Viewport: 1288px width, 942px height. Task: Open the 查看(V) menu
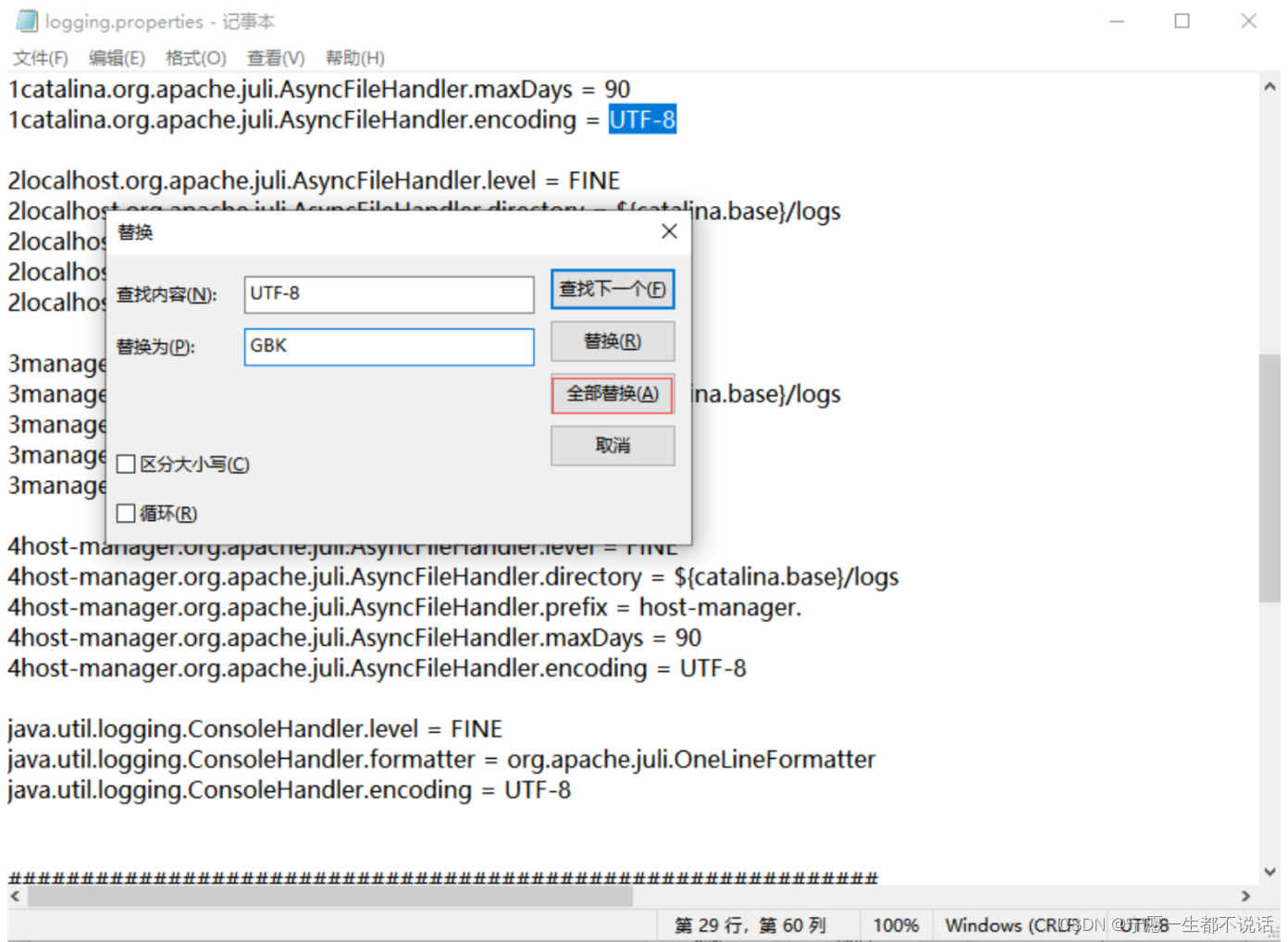tap(276, 58)
